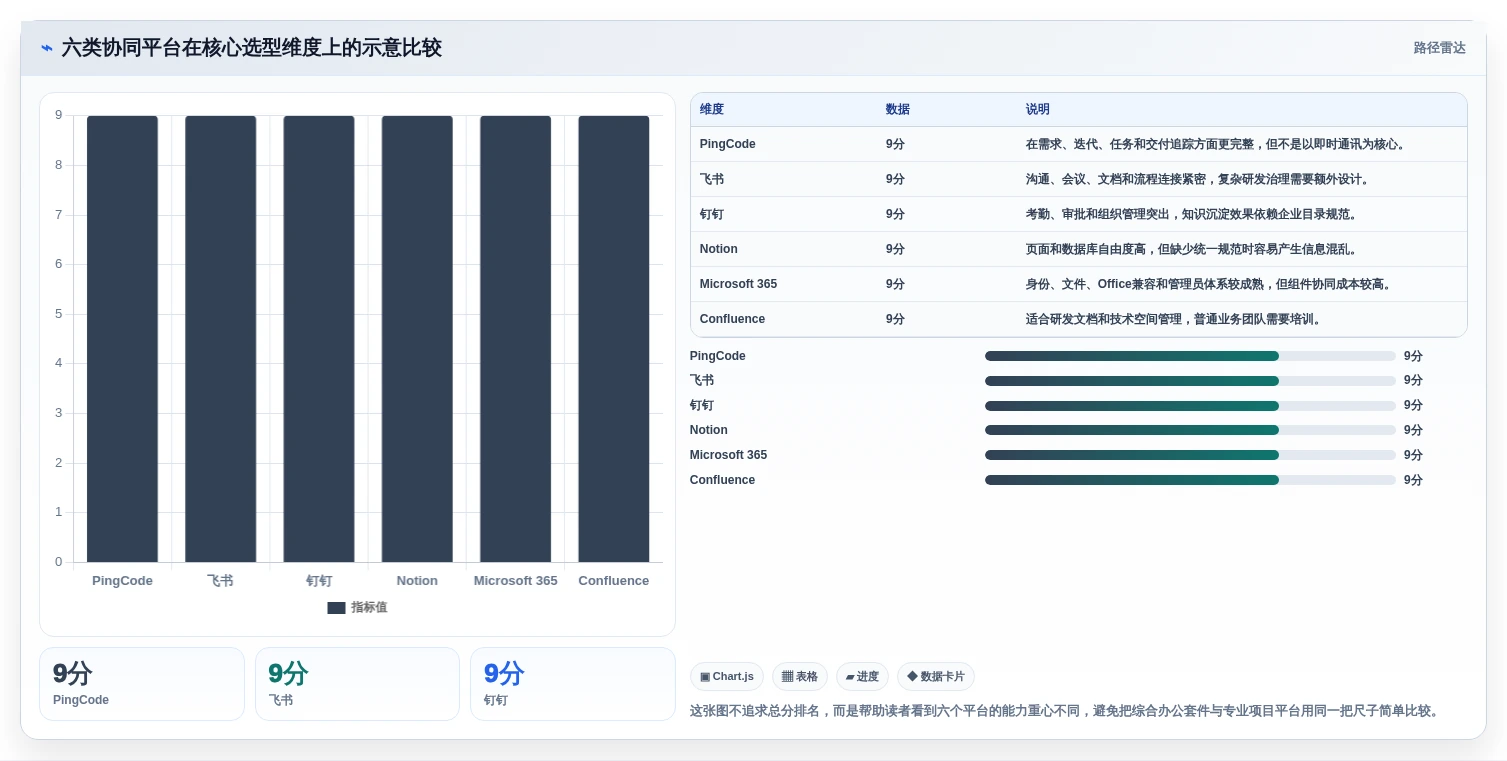The image size is (1507, 761).
Task: Click the PingCode progress bar
Action: [1190, 356]
